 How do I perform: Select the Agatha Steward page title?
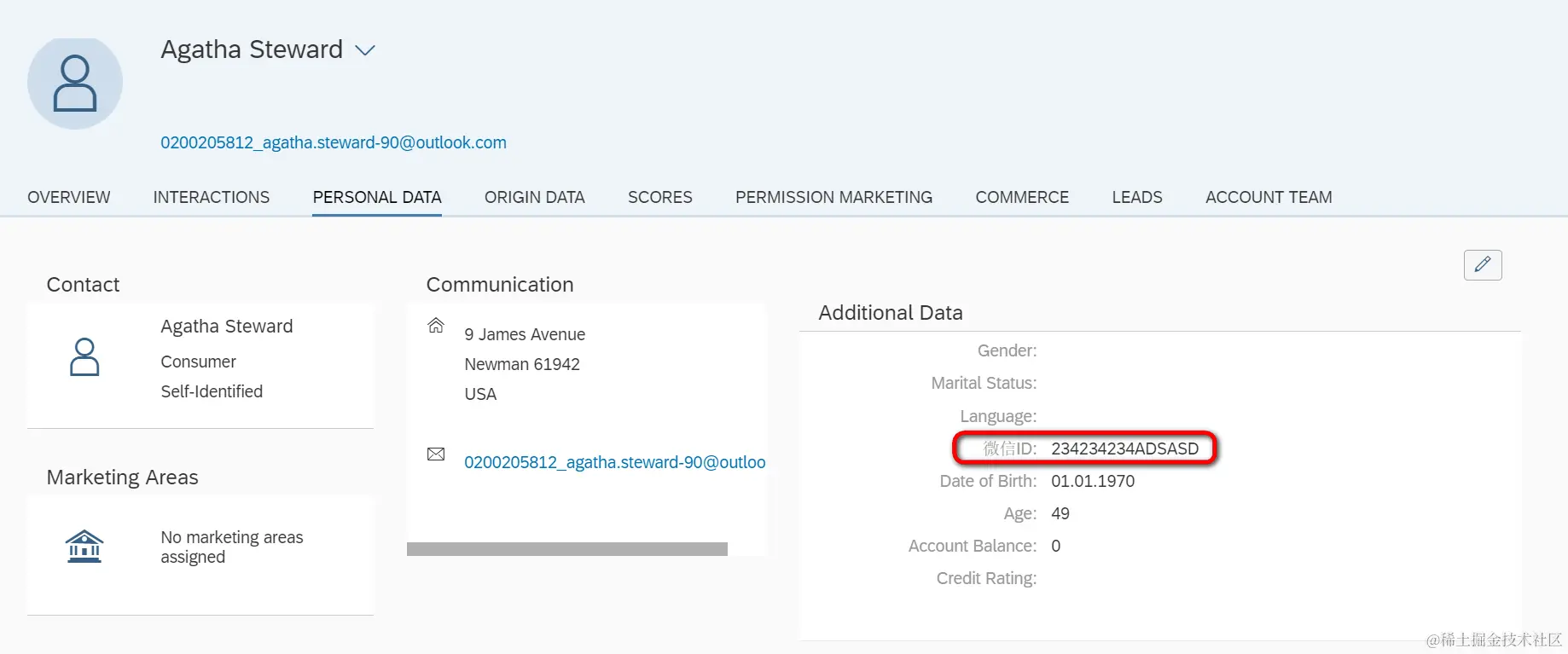click(x=252, y=49)
